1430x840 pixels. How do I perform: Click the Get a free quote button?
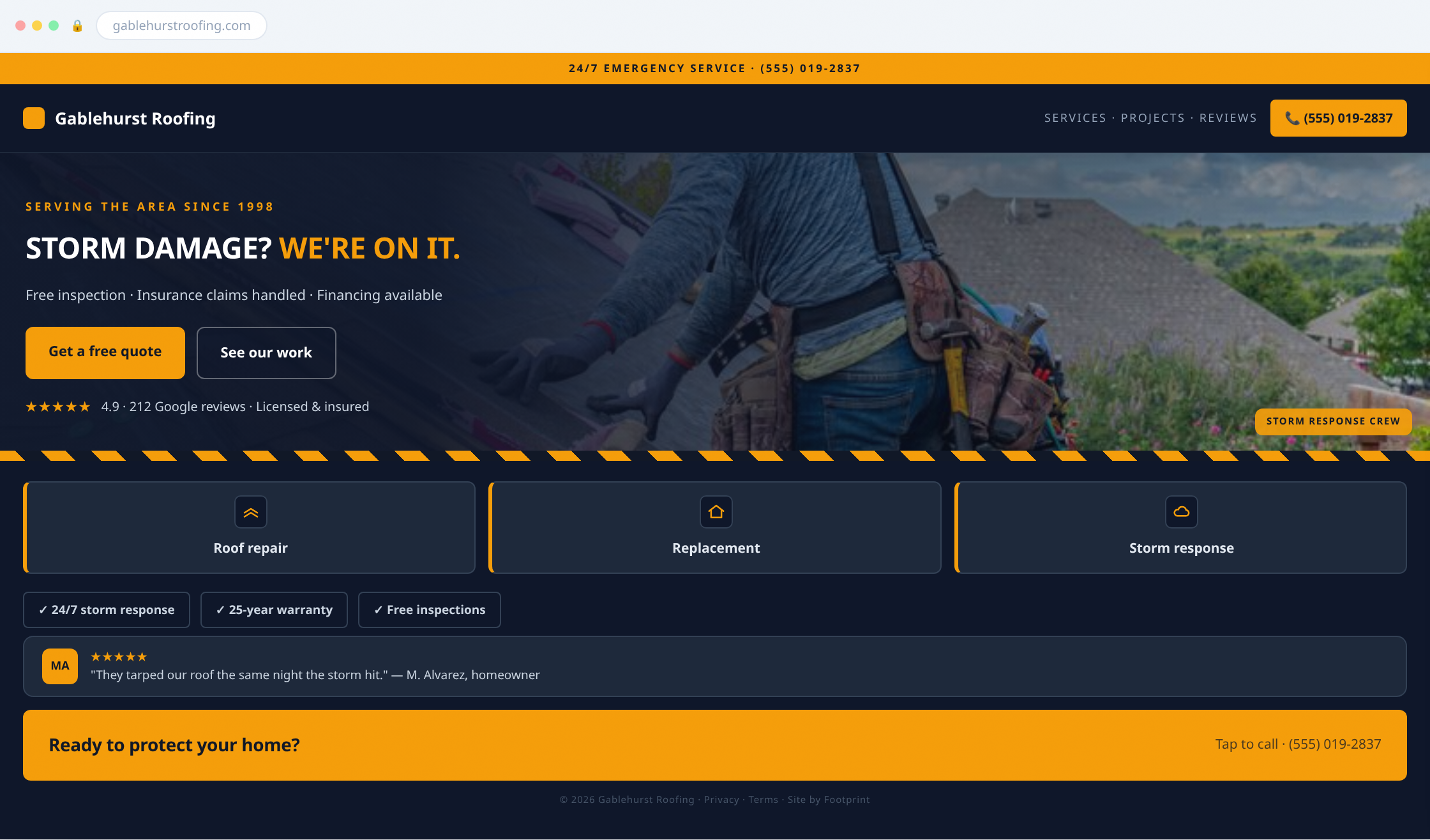tap(105, 352)
